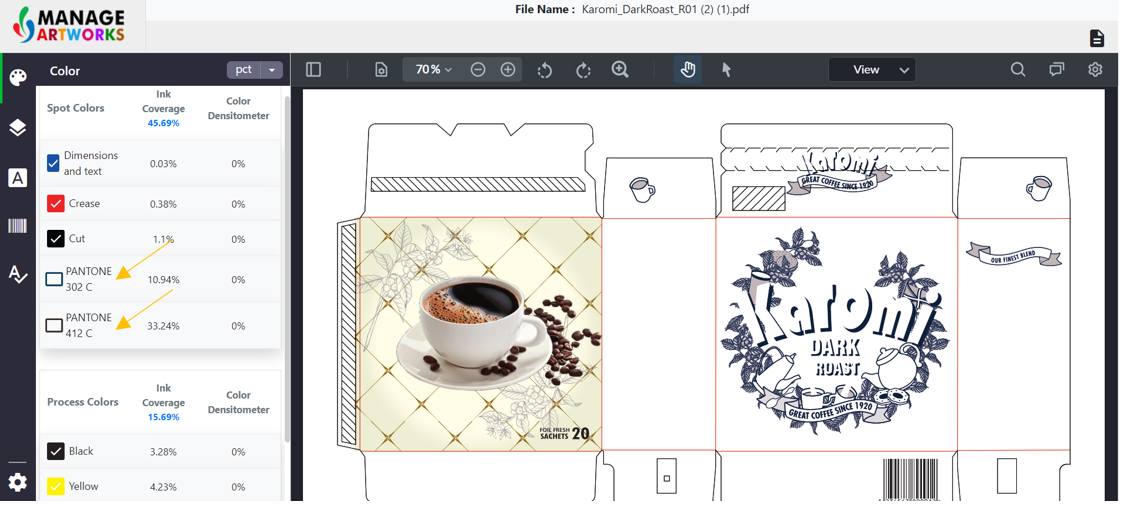Open the Spell check sidebar tool
This screenshot has width=1124, height=507.
click(18, 274)
